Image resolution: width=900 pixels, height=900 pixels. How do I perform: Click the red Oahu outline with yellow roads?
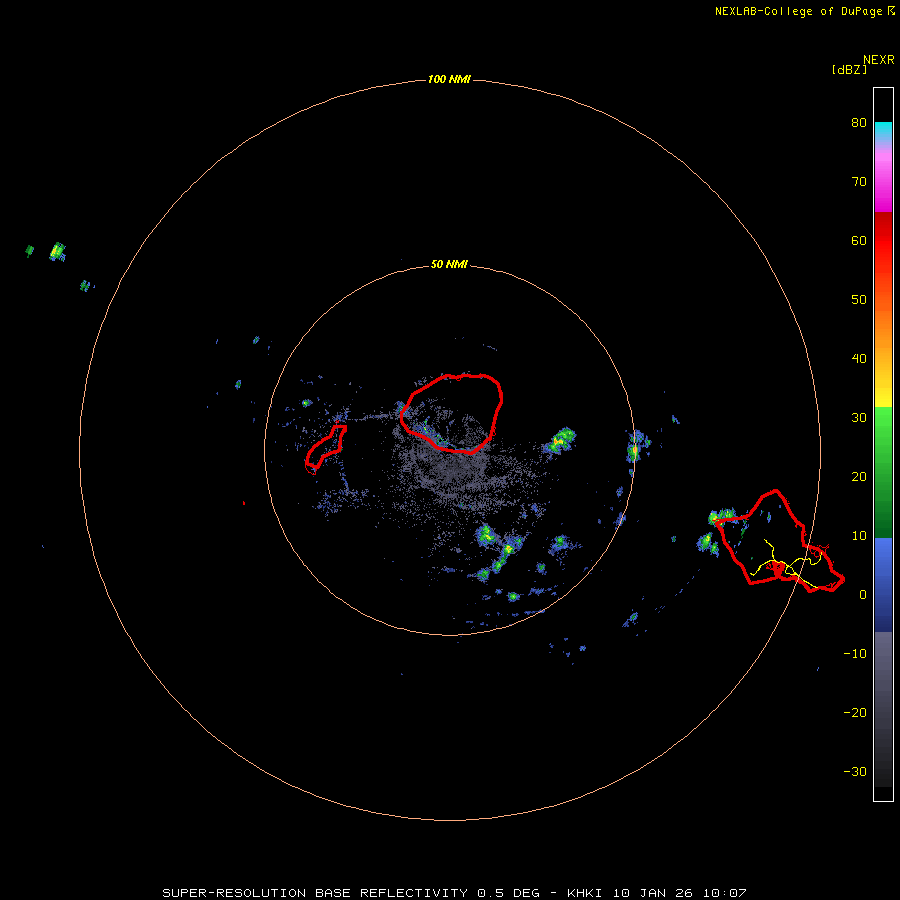pyautogui.click(x=778, y=541)
